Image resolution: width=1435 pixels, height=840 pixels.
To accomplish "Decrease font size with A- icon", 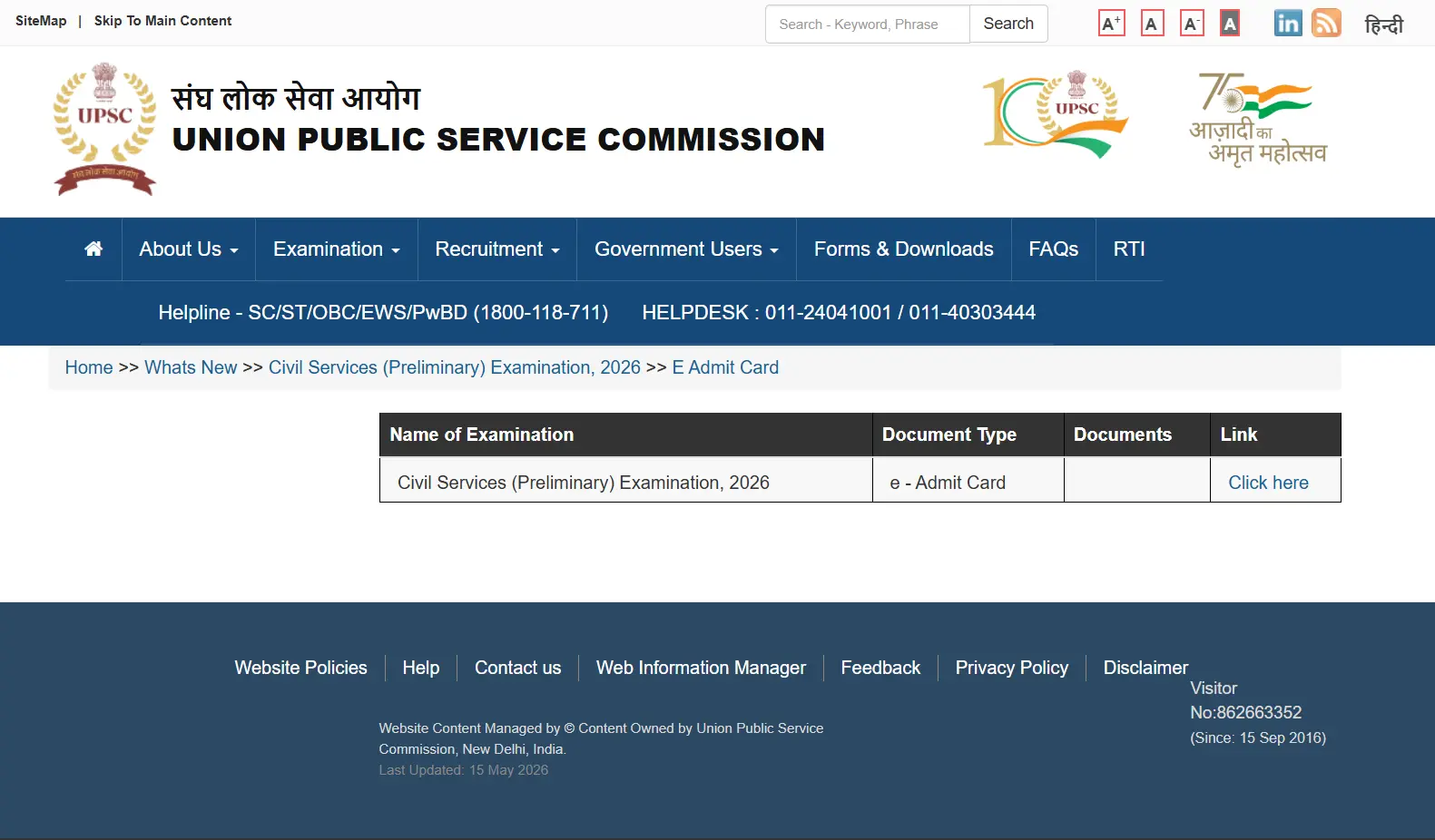I will pos(1192,24).
